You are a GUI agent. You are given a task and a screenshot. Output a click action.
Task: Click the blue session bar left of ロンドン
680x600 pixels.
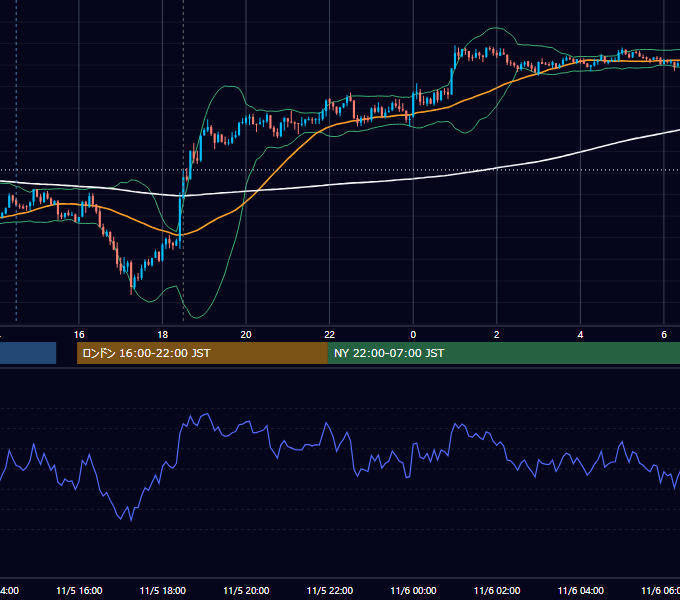28,353
